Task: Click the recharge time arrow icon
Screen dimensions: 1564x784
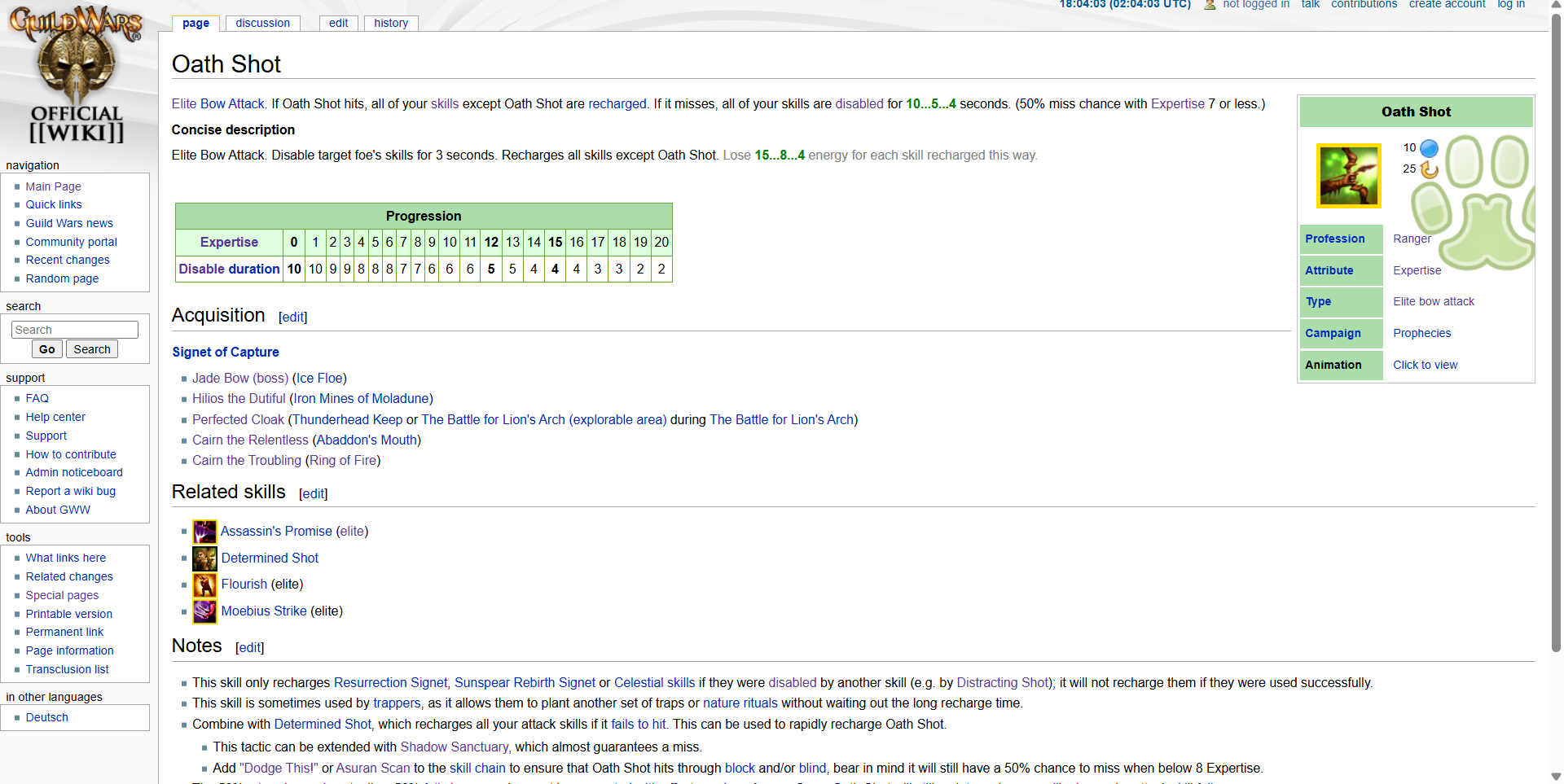Action: pyautogui.click(x=1429, y=169)
